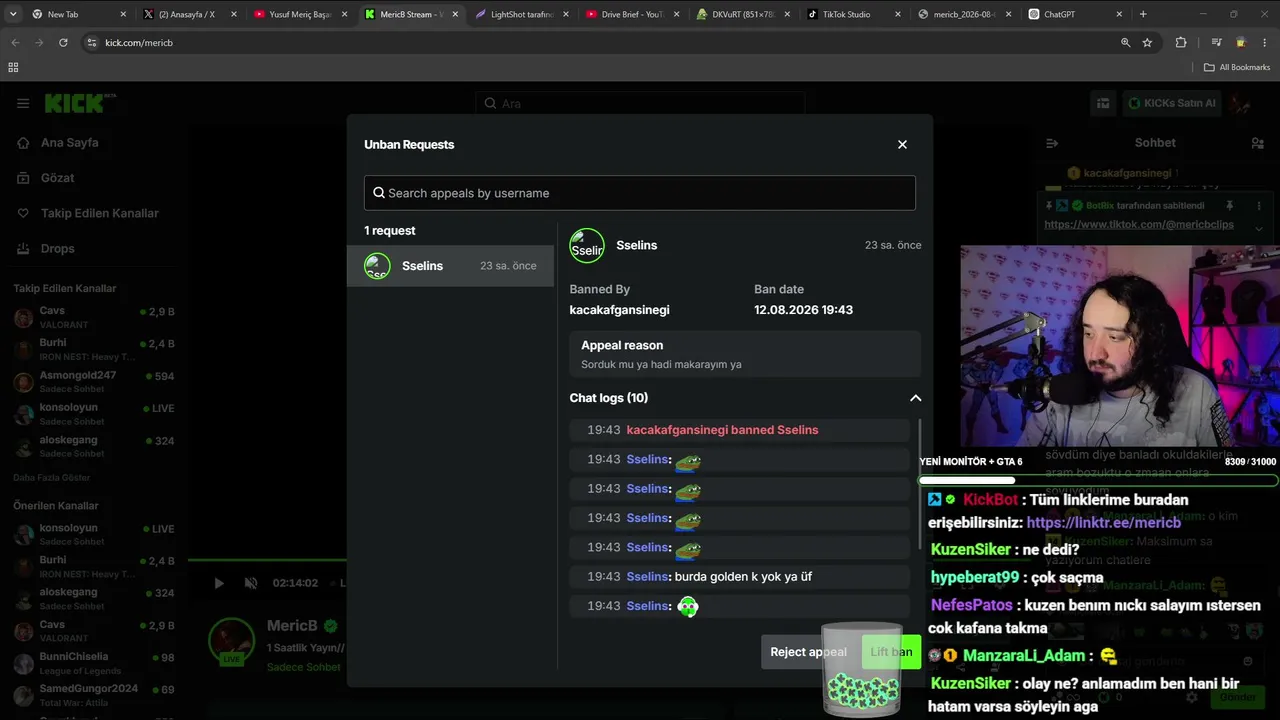
Task: Click the address bar showing kick.com/mericb
Action: (600, 43)
